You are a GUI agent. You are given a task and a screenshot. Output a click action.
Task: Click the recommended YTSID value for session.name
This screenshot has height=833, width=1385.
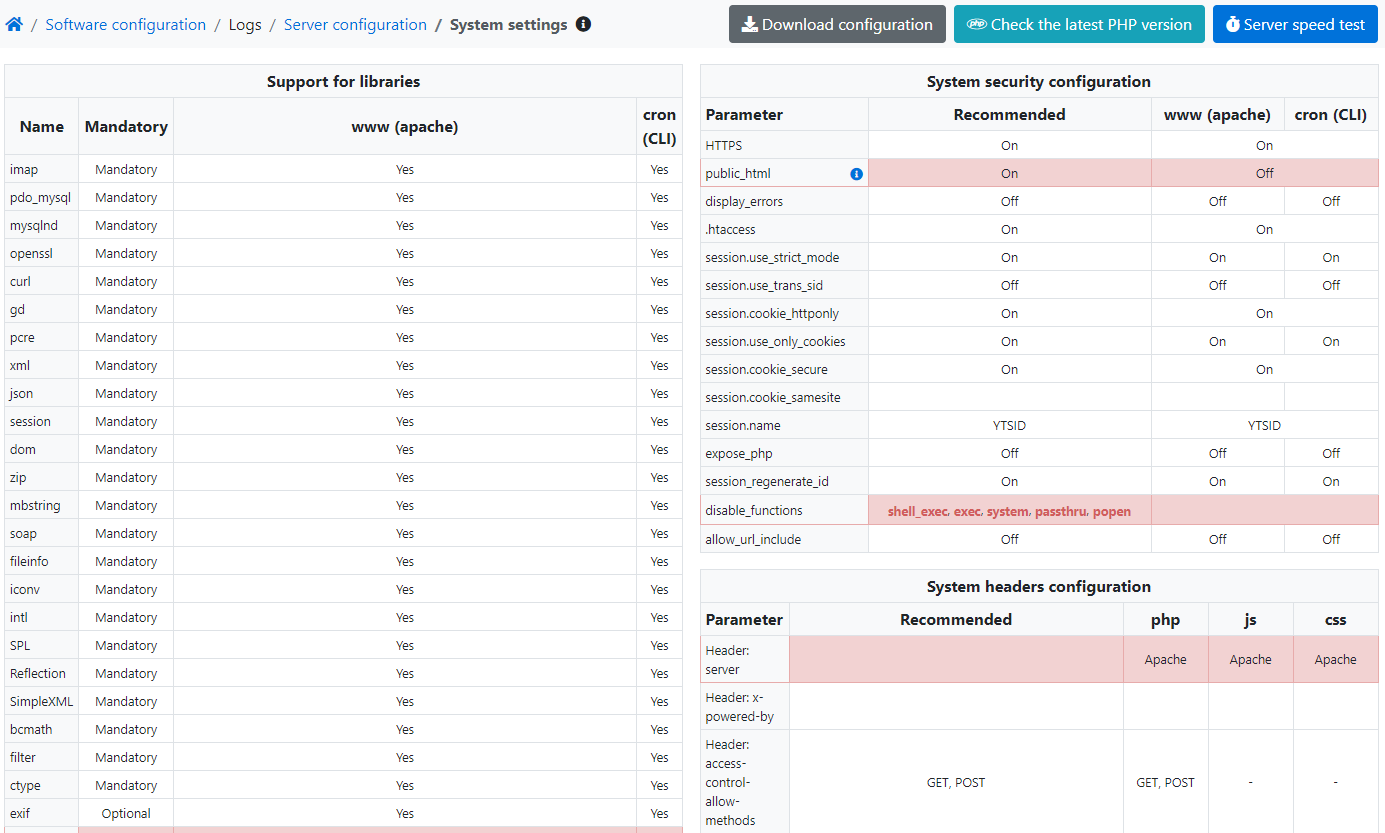click(x=1009, y=425)
